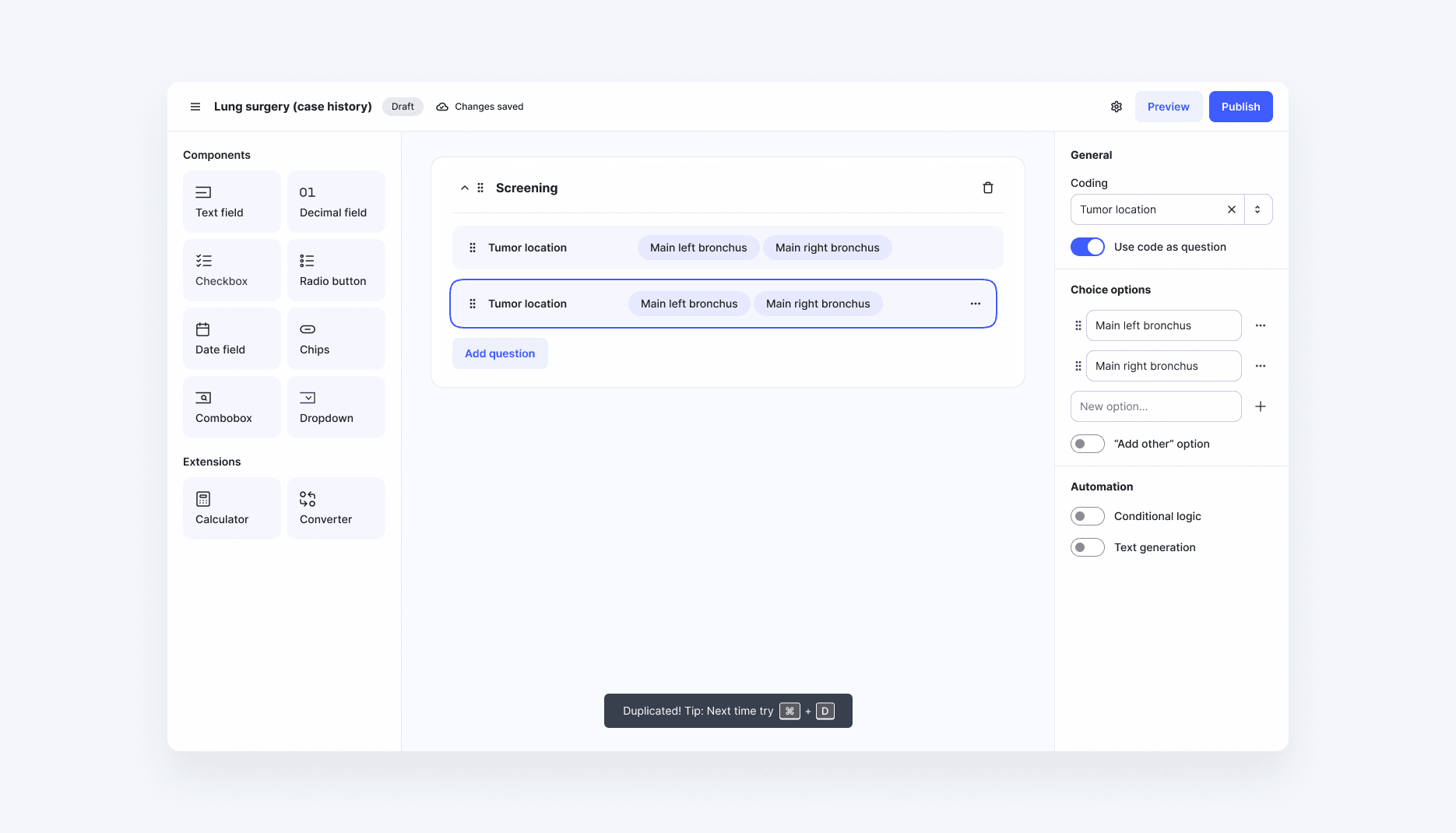
Task: Click the Lung surgery (case history) title
Action: [x=293, y=107]
